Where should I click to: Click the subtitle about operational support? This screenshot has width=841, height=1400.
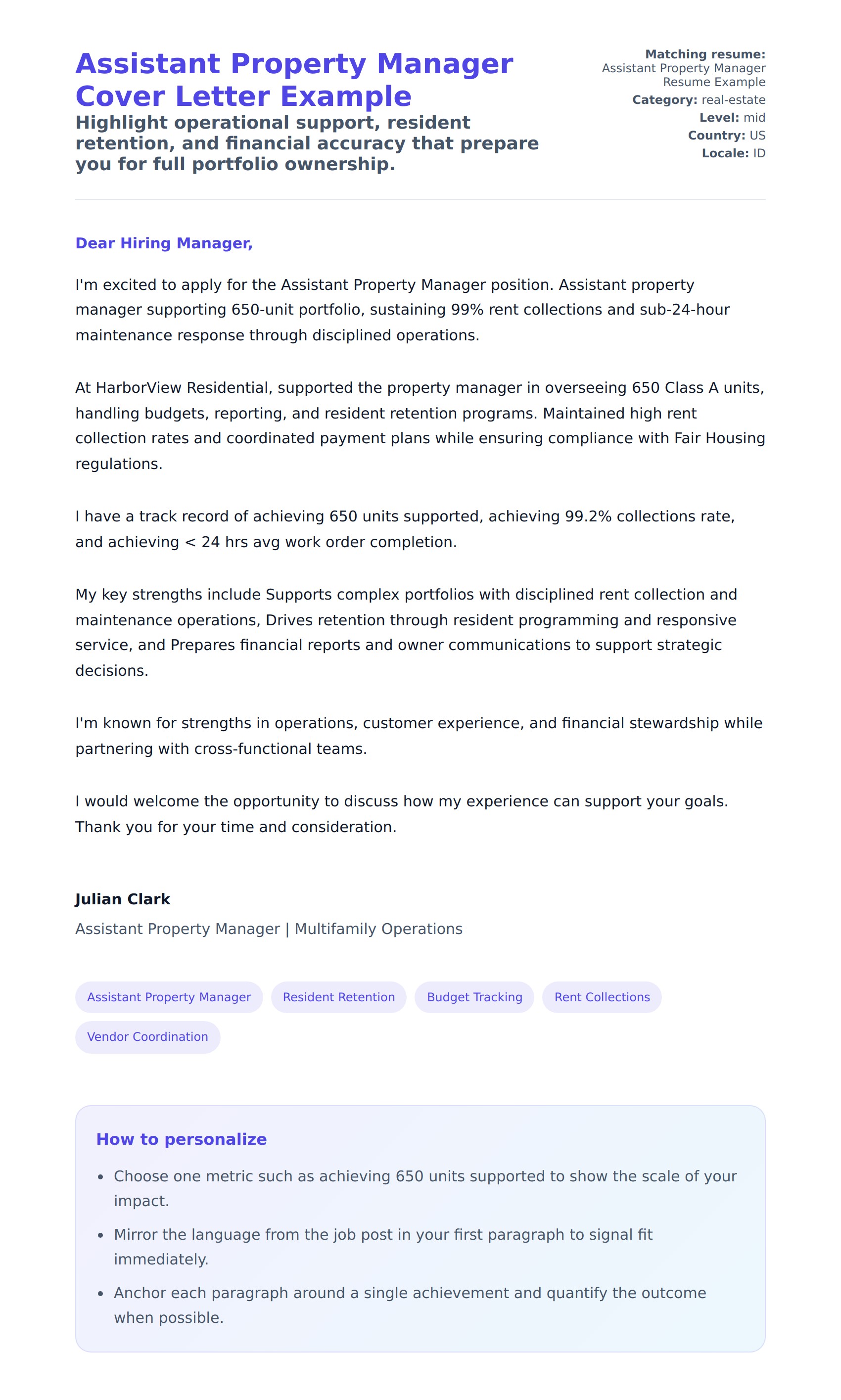[307, 143]
